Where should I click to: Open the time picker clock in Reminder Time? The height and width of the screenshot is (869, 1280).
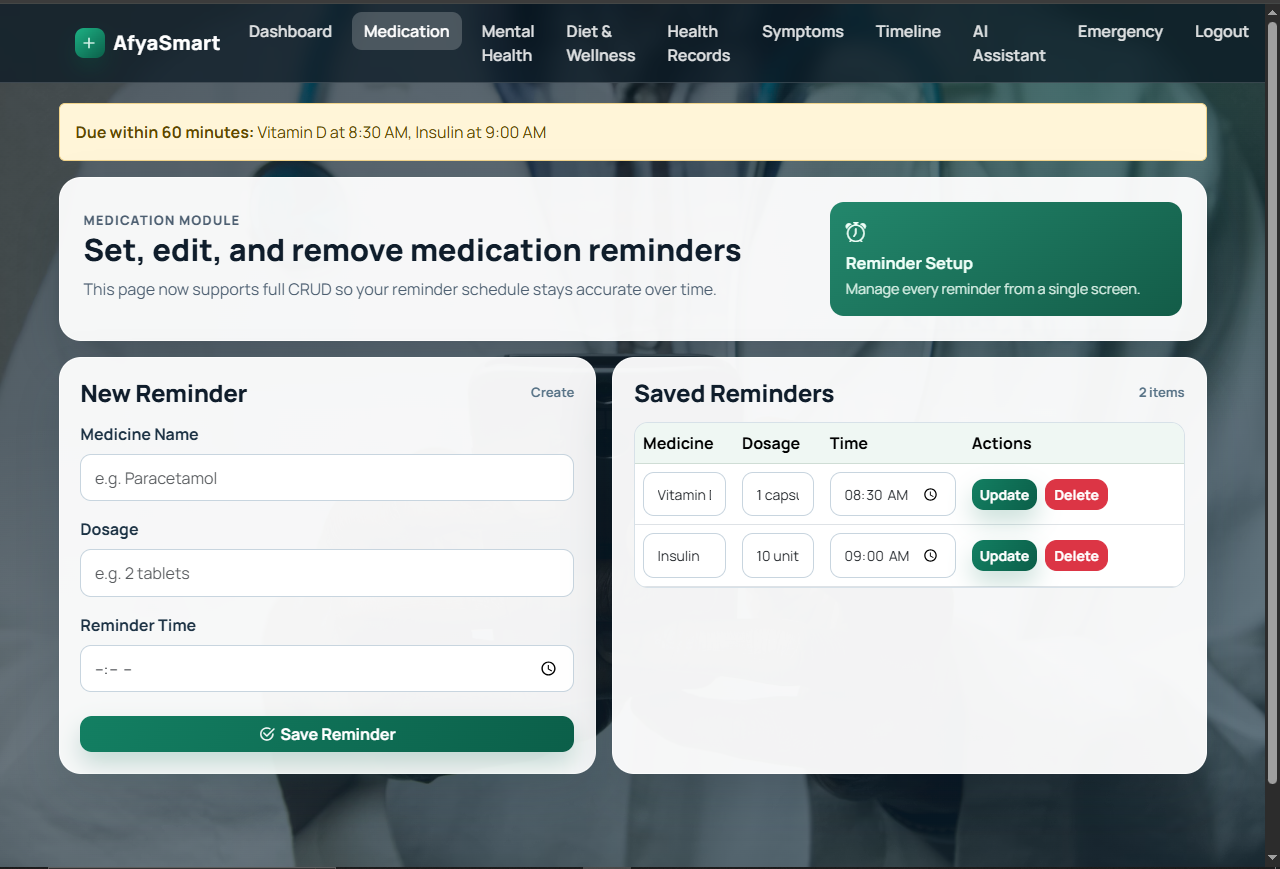548,669
